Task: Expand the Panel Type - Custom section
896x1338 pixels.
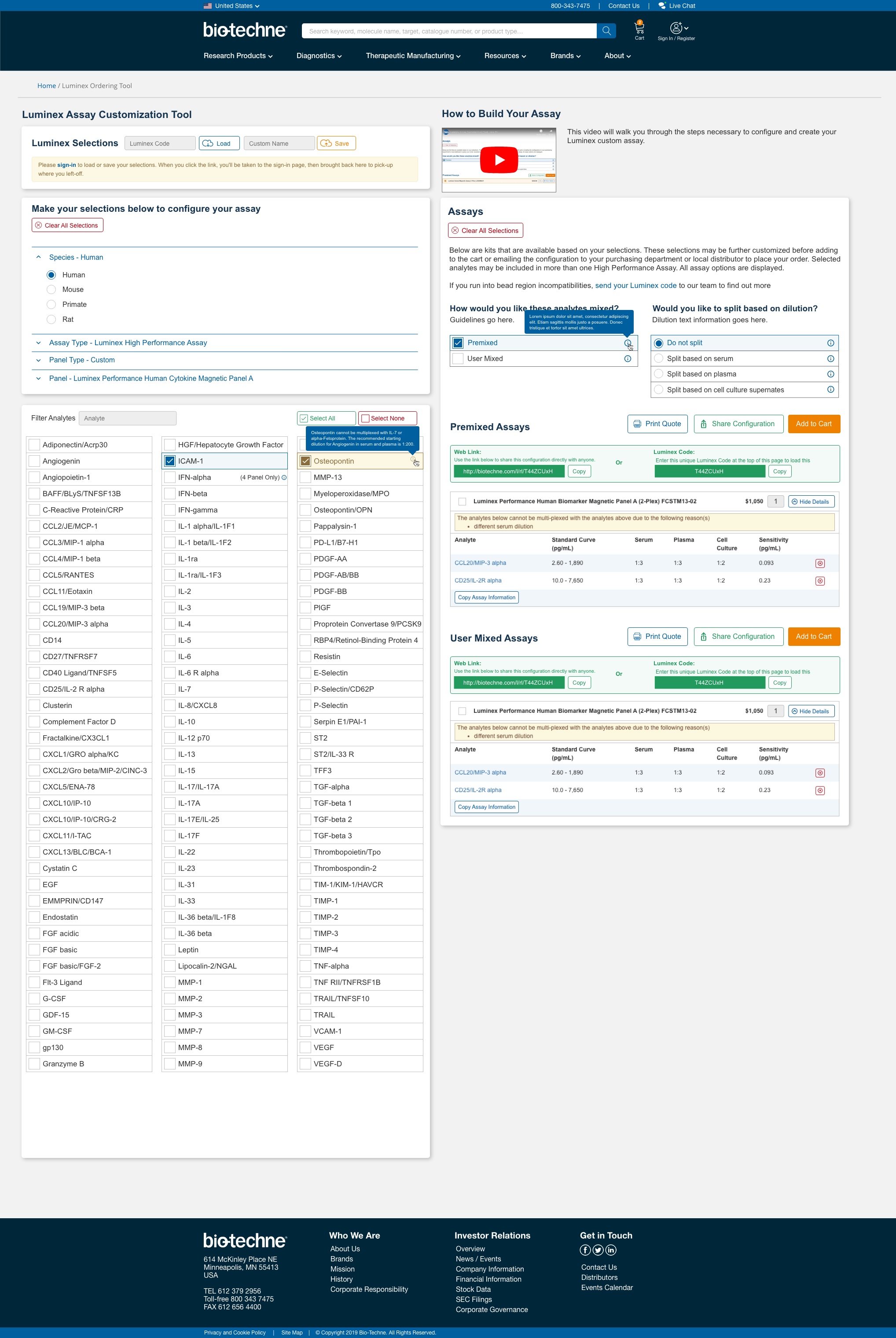Action: [x=39, y=360]
